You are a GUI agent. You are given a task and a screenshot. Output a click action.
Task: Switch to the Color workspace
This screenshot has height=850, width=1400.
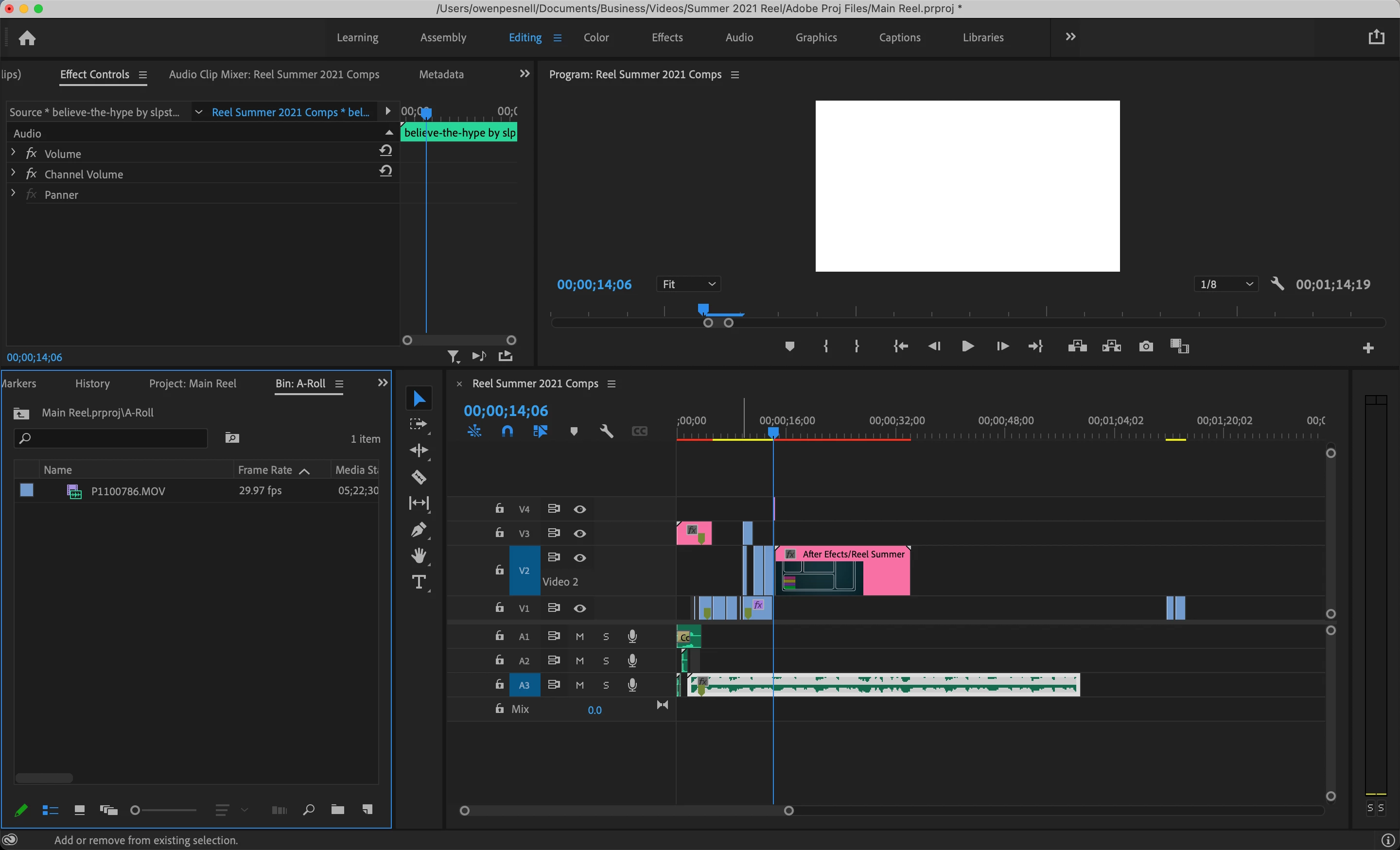coord(595,37)
